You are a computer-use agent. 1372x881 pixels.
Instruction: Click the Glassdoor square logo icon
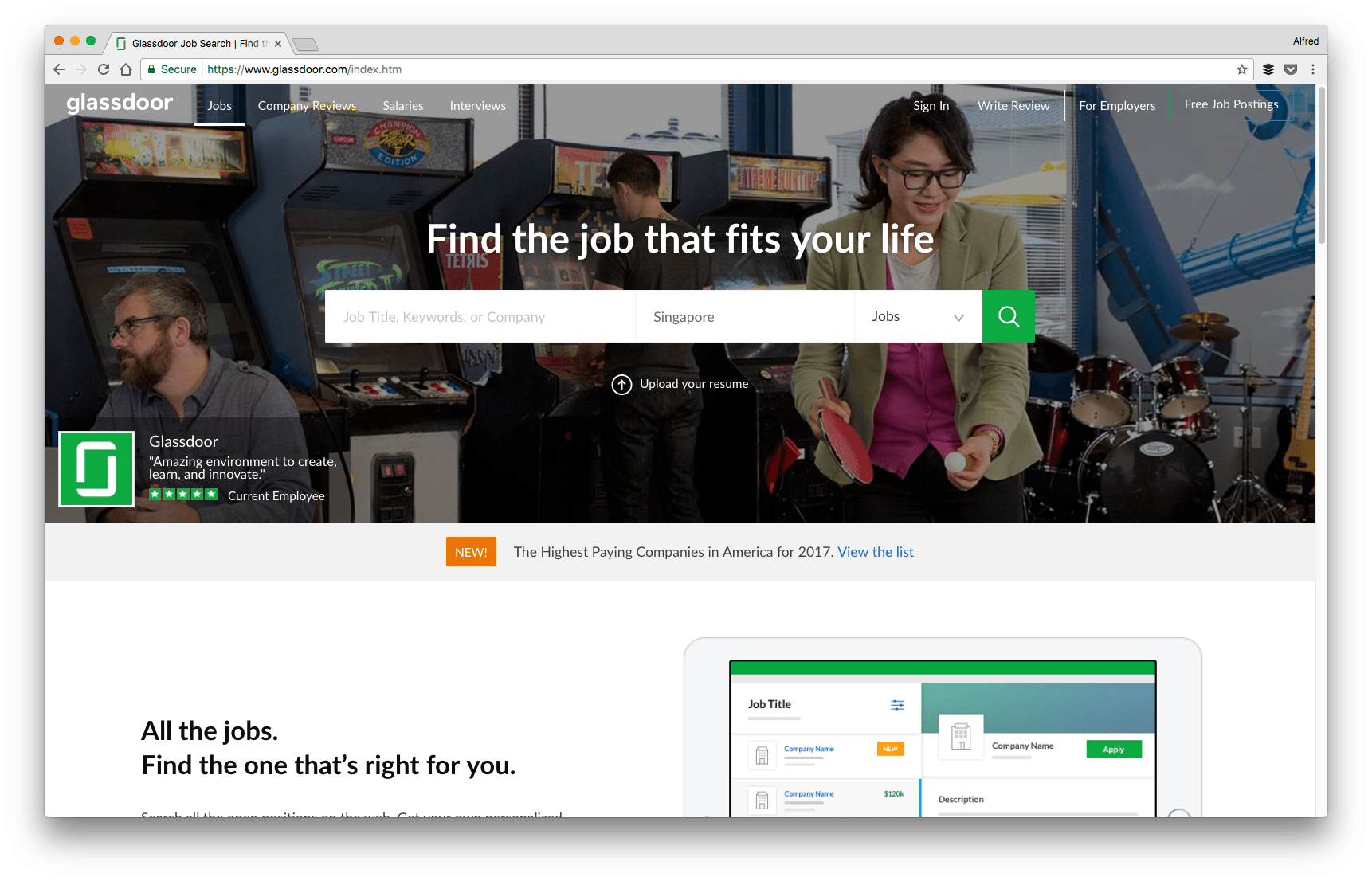[96, 469]
